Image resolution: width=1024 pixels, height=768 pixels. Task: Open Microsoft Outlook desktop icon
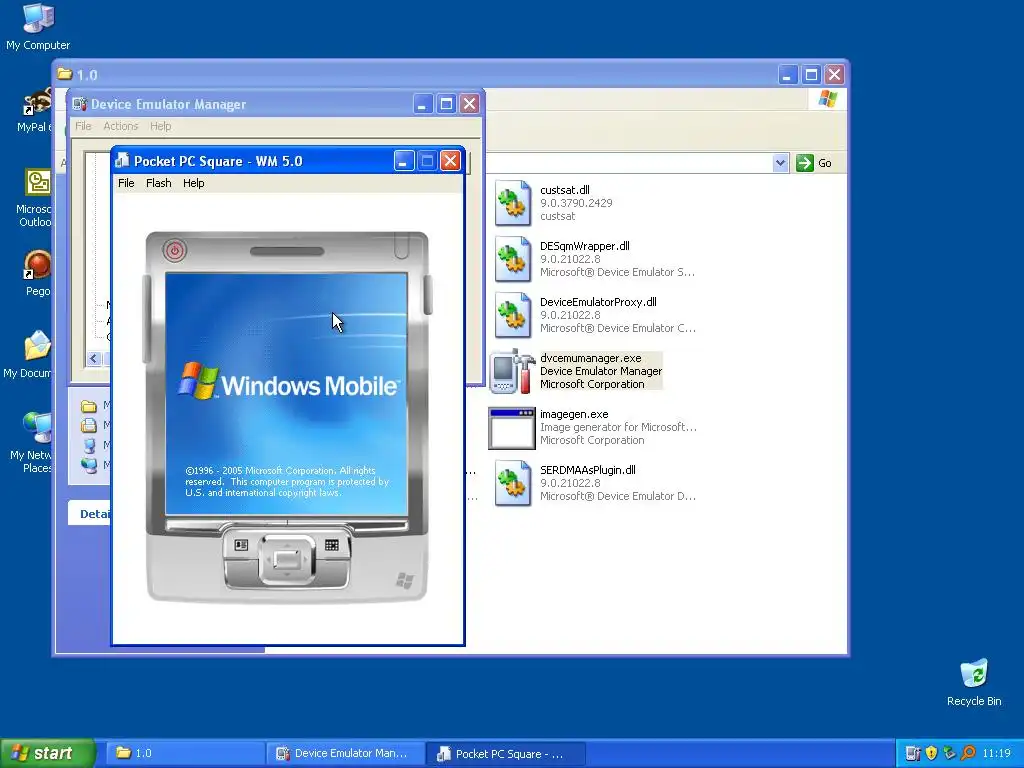pyautogui.click(x=38, y=183)
